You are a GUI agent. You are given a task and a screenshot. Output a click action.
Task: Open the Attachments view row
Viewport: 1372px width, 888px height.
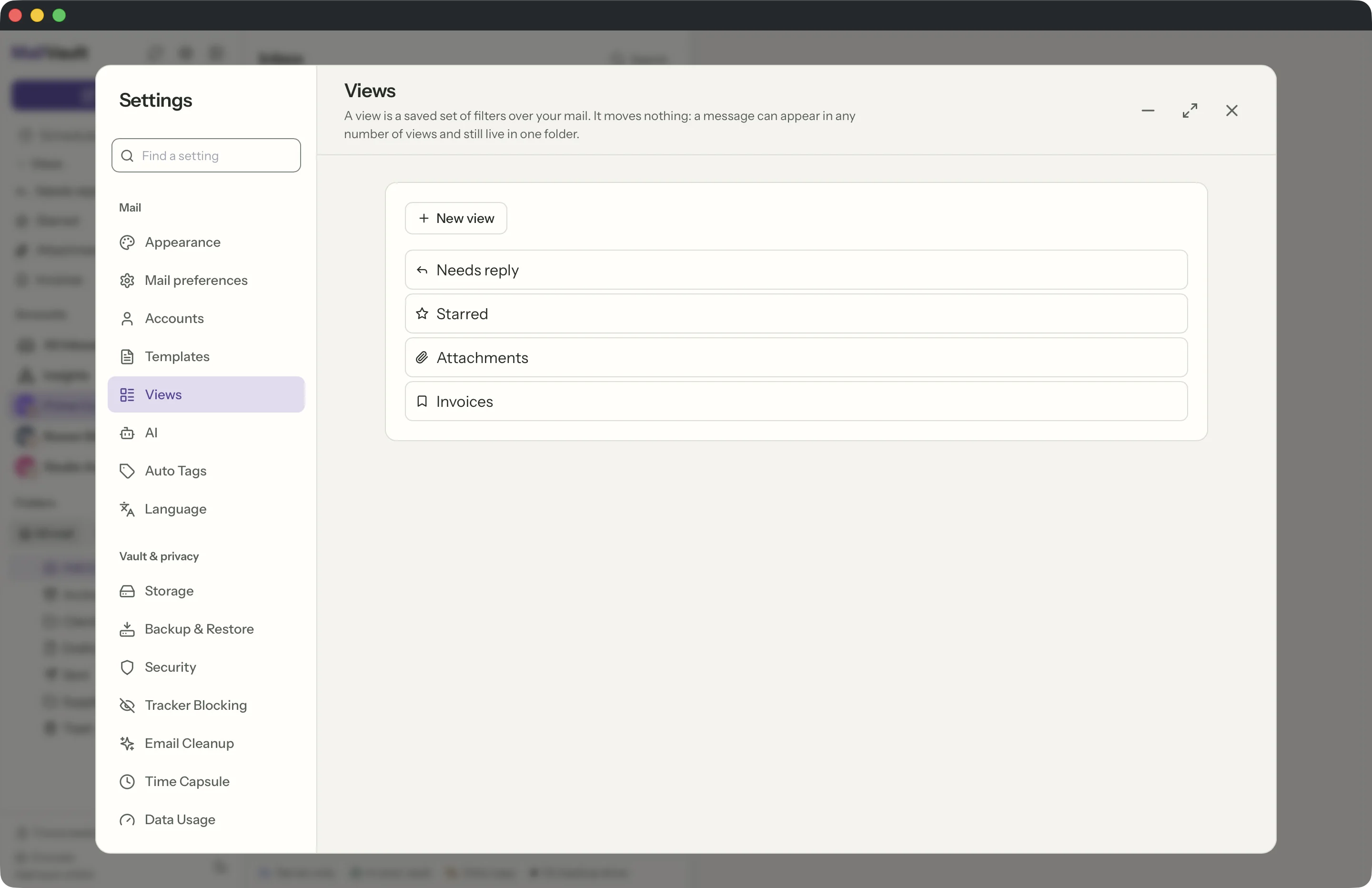pyautogui.click(x=796, y=357)
